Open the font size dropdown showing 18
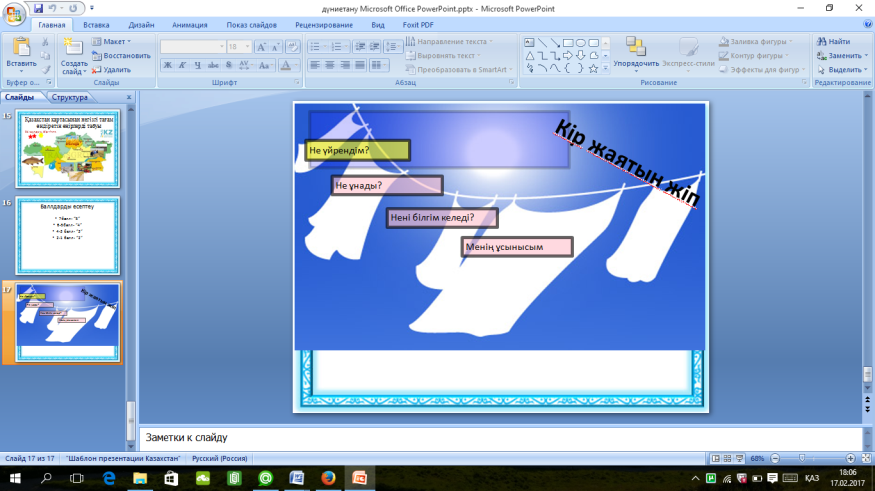This screenshot has height=491, width=875. (x=247, y=47)
